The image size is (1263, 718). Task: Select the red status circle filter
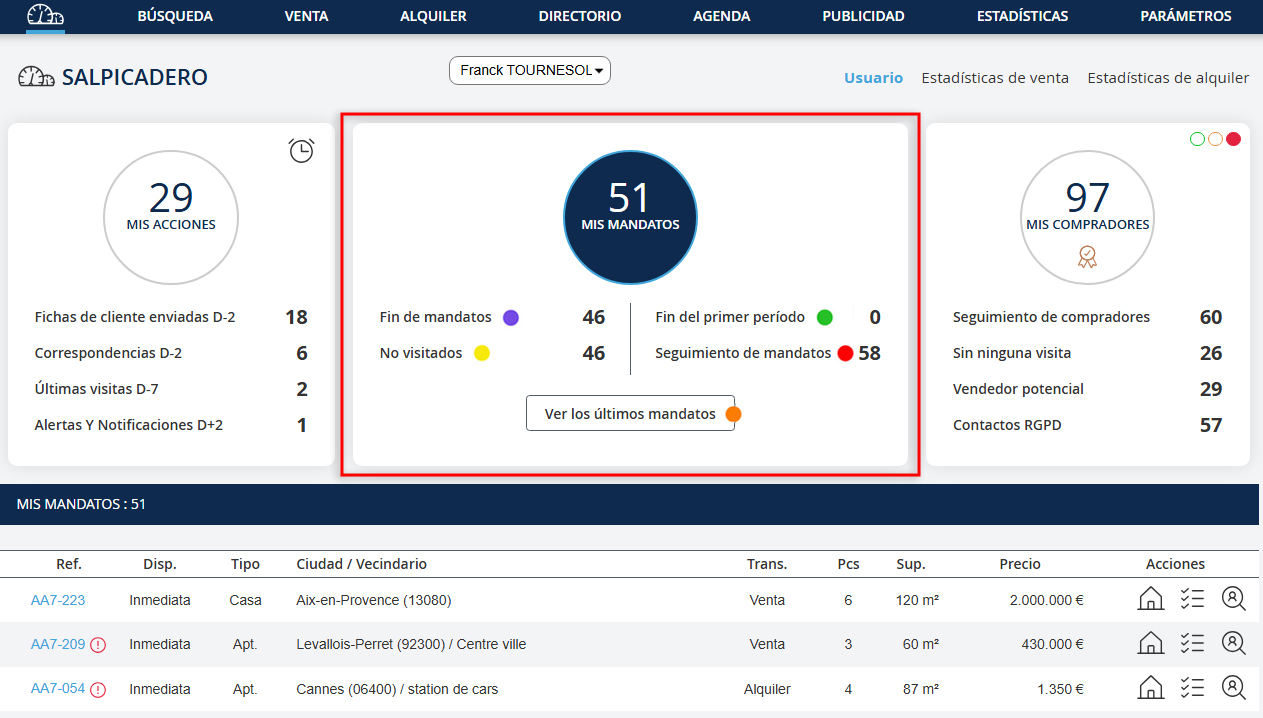pos(1233,139)
